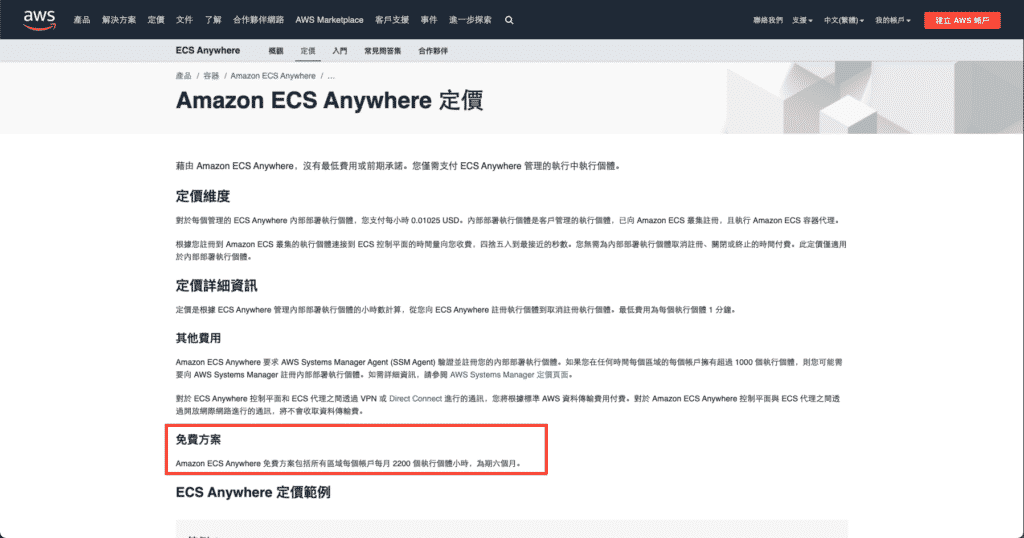Screen dimensions: 1024x538
Task: Open the search magnifier icon
Action: click(509, 20)
